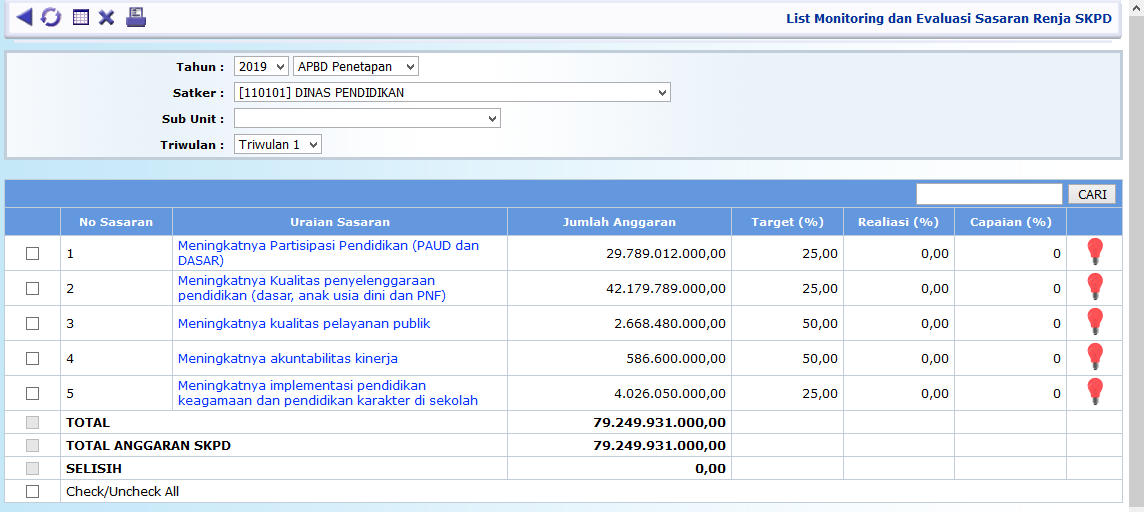1144x512 pixels.
Task: Click the print icon in toolbar
Action: [x=136, y=17]
